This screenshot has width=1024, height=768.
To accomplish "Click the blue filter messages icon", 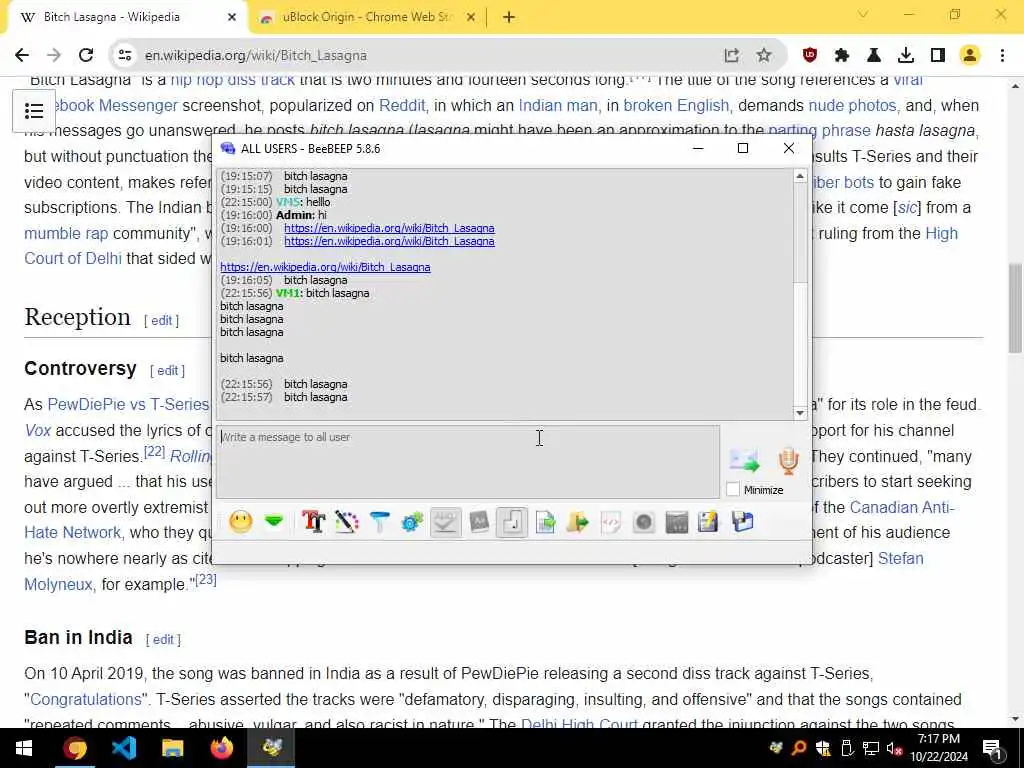I will pyautogui.click(x=379, y=522).
